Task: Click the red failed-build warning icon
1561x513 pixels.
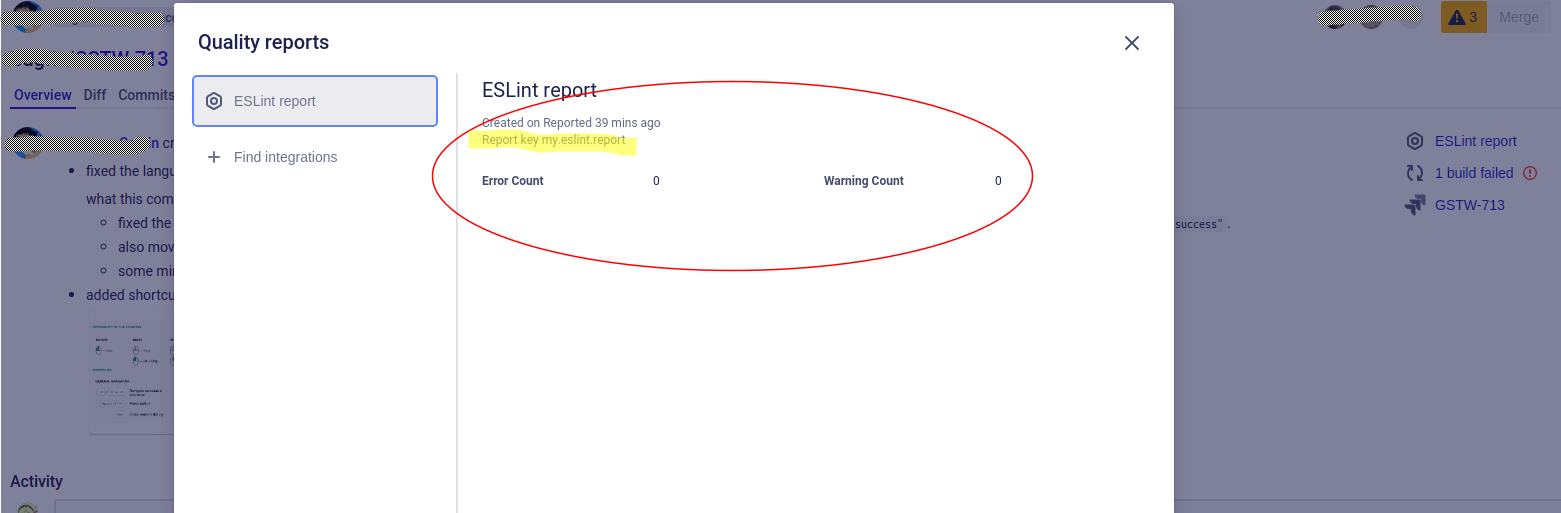Action: tap(1530, 173)
